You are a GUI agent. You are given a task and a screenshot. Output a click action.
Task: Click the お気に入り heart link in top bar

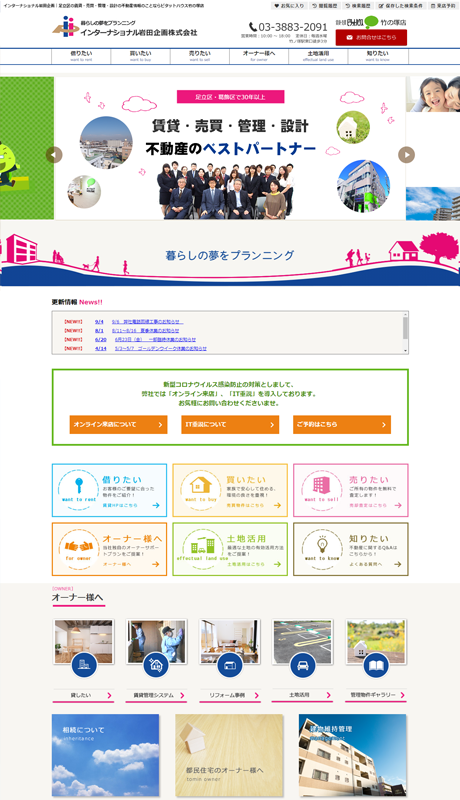pyautogui.click(x=289, y=6)
